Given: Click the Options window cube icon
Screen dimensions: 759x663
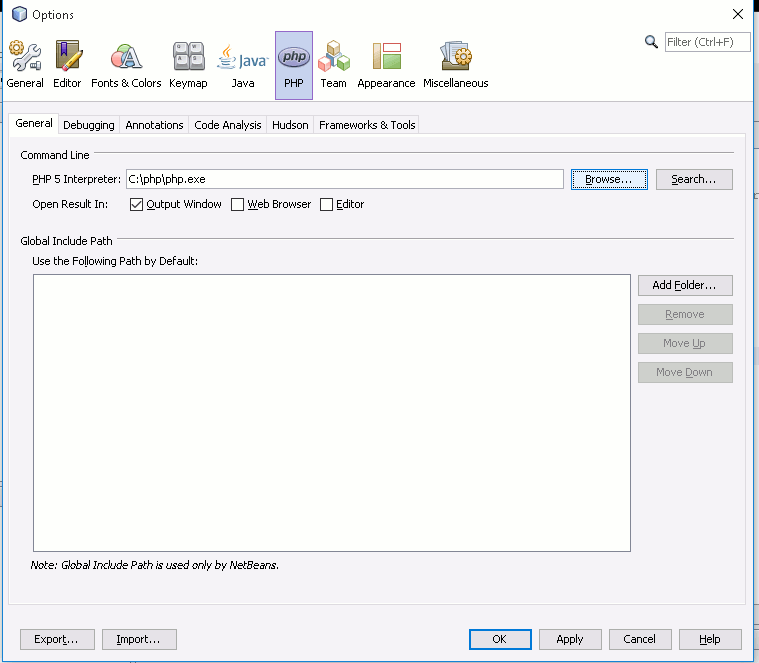Looking at the screenshot, I should tap(19, 14).
